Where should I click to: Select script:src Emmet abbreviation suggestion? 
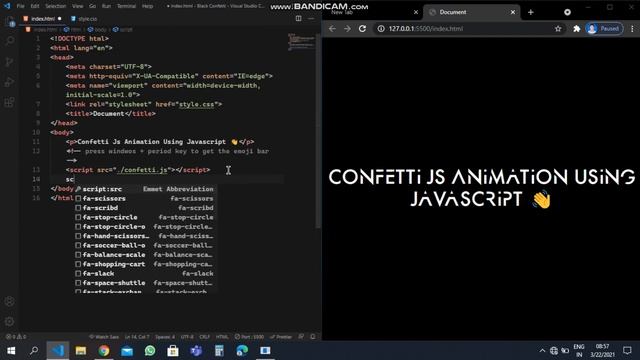point(145,189)
